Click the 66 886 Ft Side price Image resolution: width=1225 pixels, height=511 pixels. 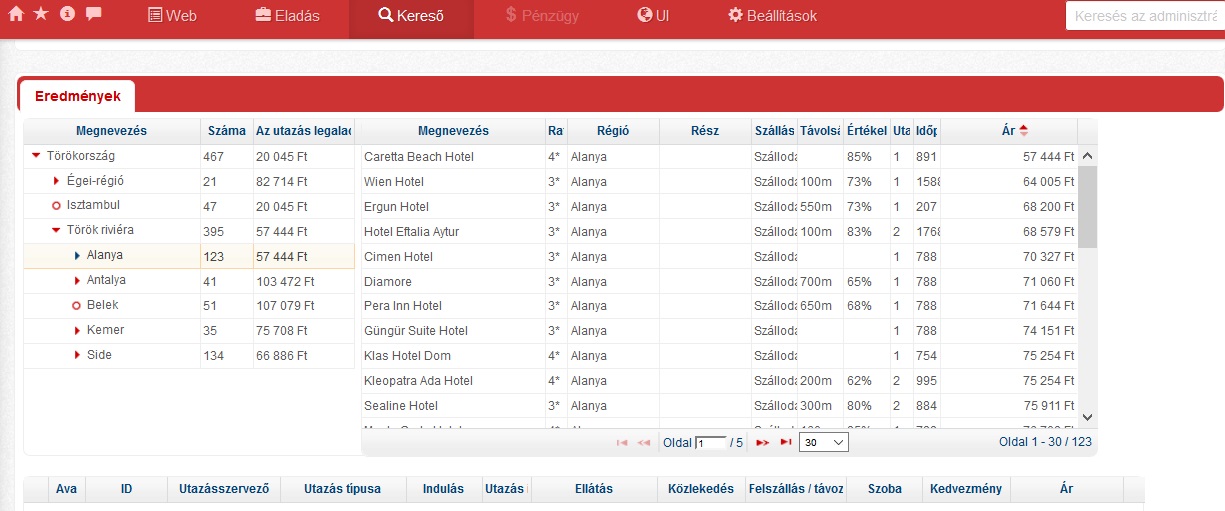point(282,355)
